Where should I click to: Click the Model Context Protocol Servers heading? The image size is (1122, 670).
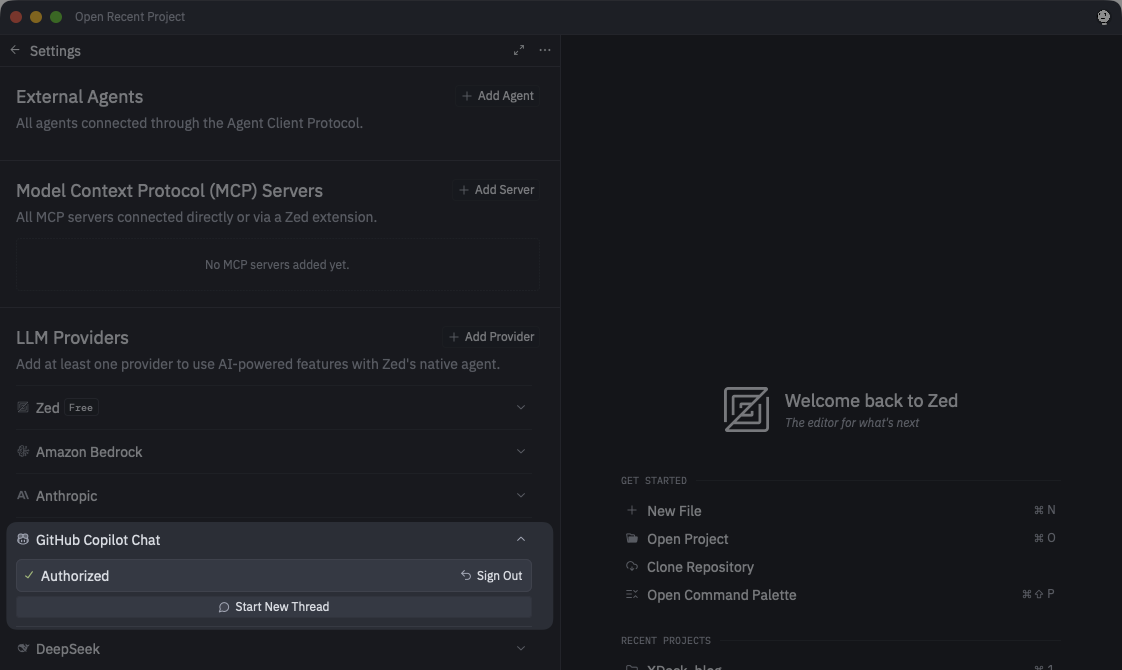click(170, 190)
